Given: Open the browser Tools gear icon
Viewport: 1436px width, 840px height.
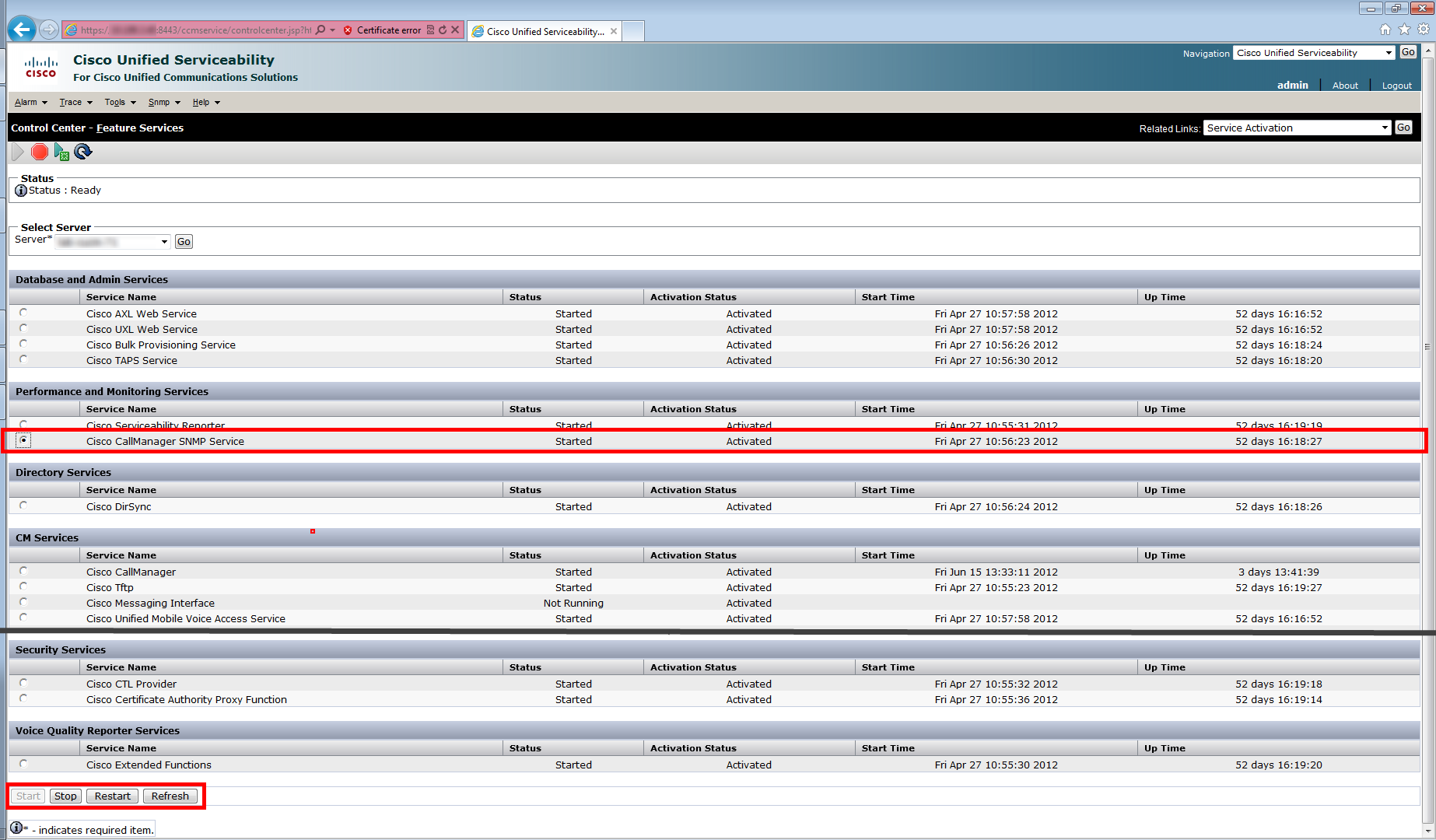Looking at the screenshot, I should point(1424,30).
